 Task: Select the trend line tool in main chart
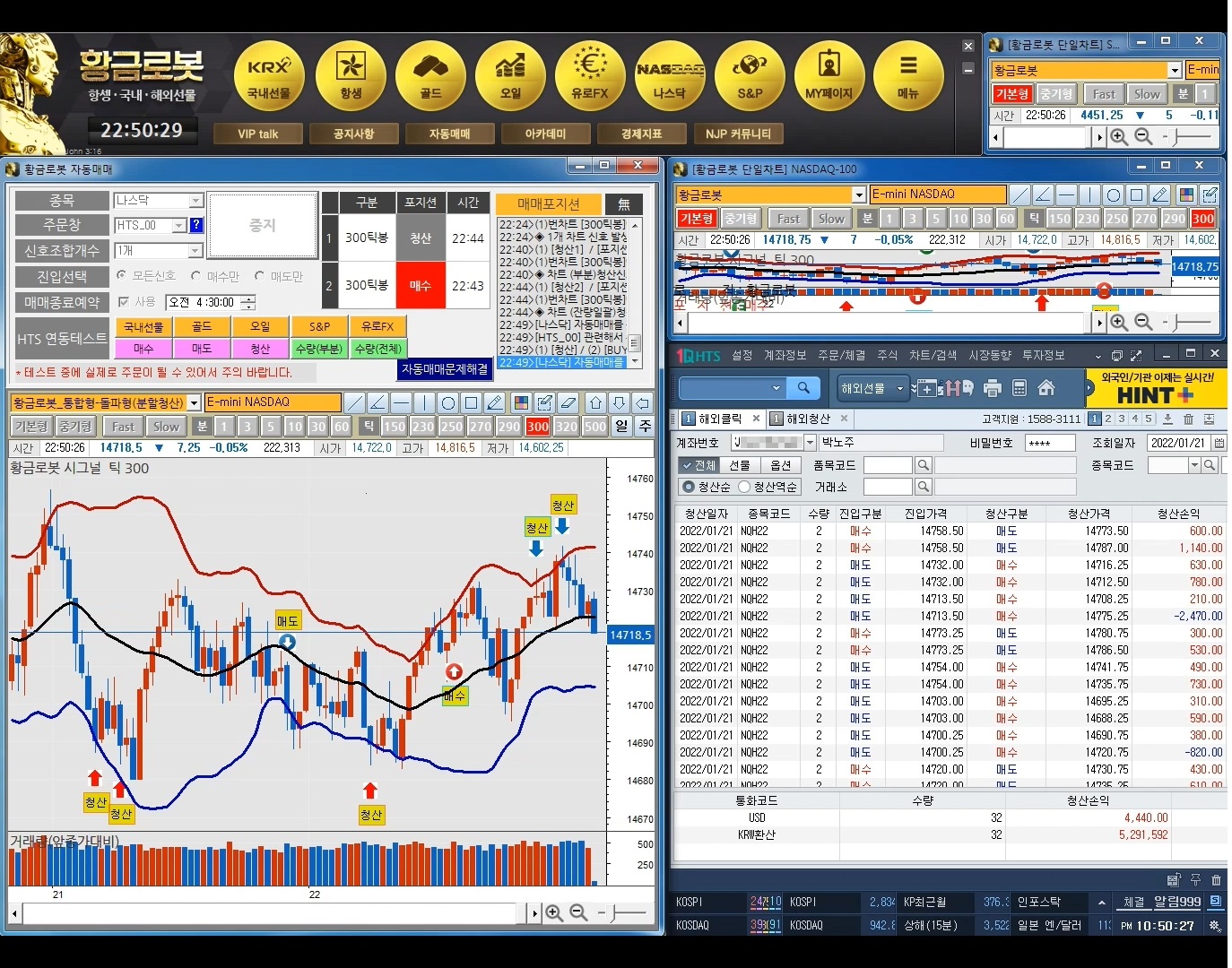point(355,402)
